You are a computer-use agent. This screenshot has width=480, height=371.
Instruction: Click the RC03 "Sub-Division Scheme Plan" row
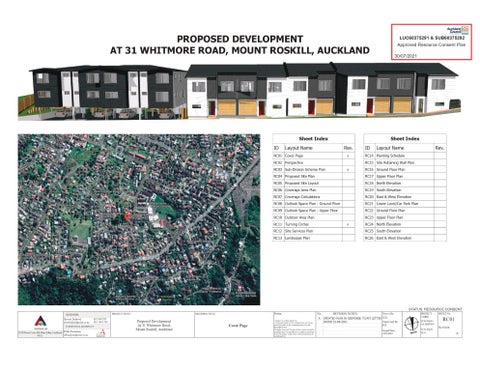(x=314, y=169)
